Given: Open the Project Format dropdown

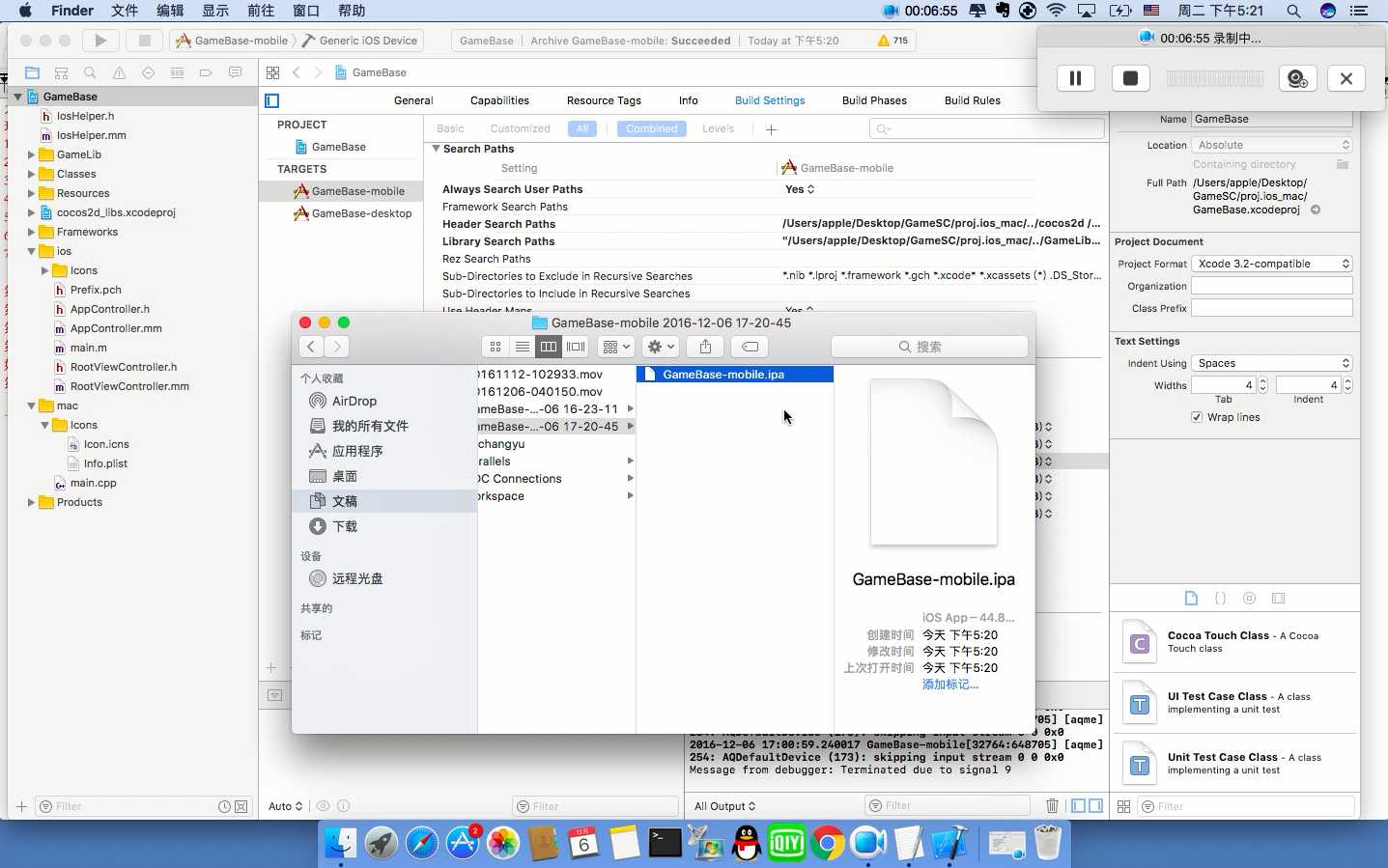Looking at the screenshot, I should pyautogui.click(x=1271, y=264).
